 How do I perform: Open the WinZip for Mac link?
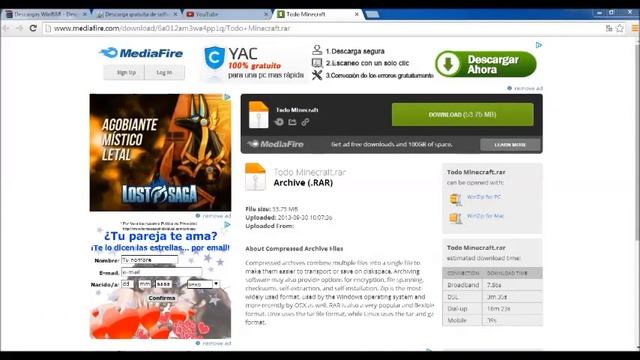point(485,216)
